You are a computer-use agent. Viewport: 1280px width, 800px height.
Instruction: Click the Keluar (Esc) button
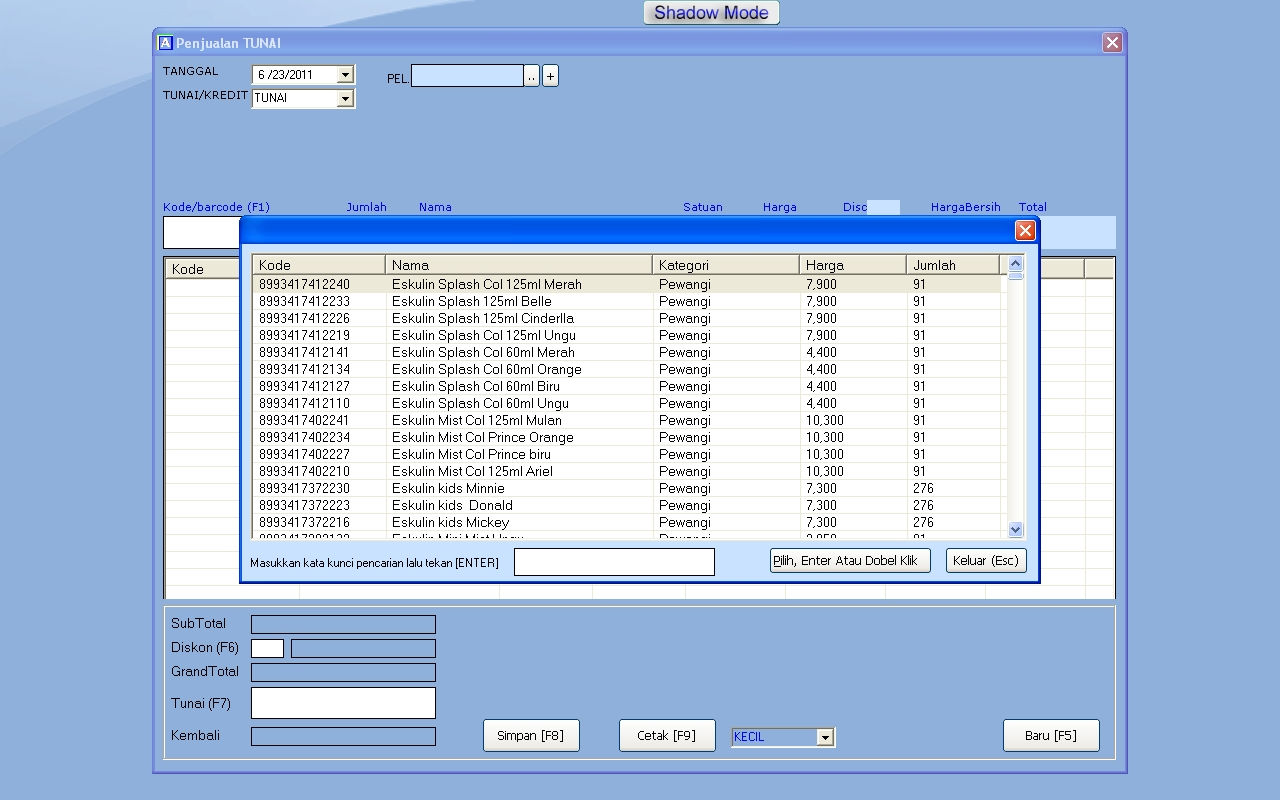click(x=986, y=561)
